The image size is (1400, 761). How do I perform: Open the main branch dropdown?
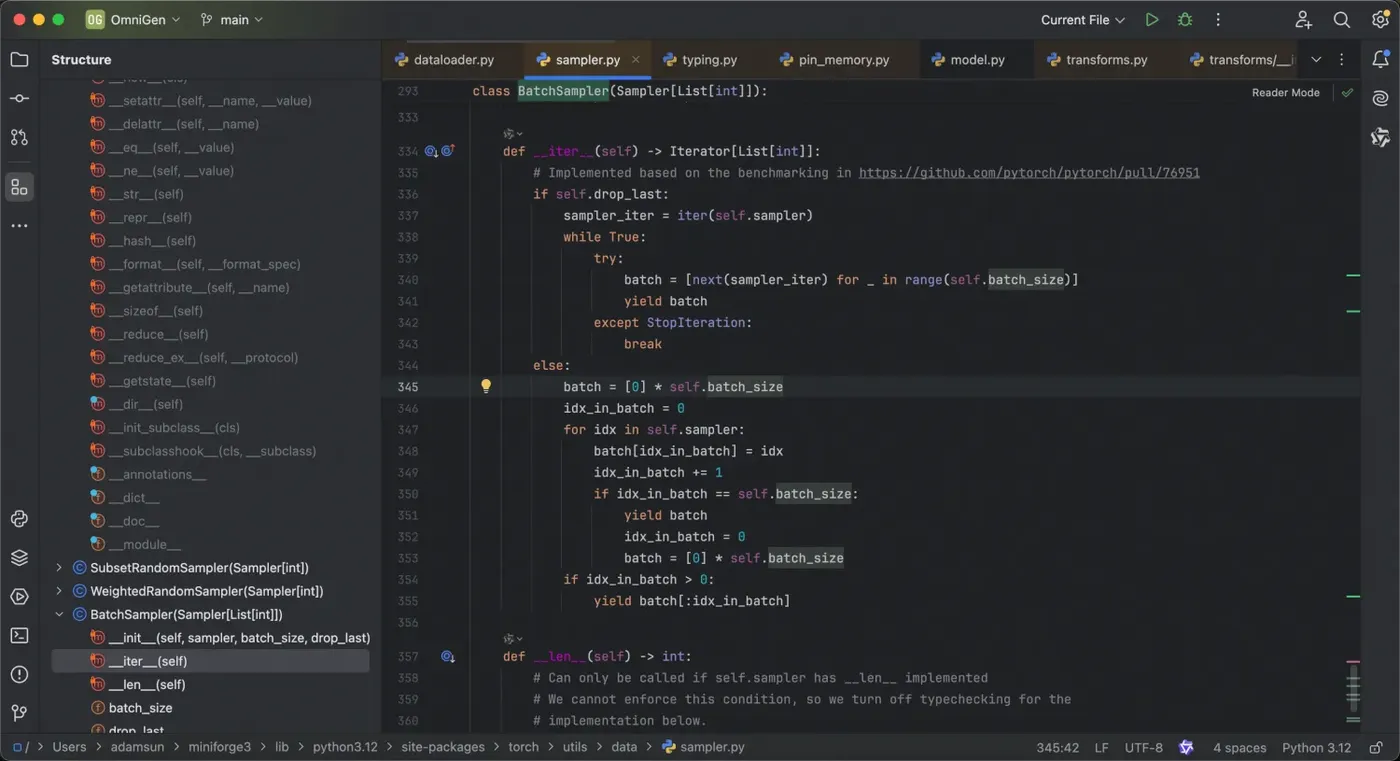point(232,19)
